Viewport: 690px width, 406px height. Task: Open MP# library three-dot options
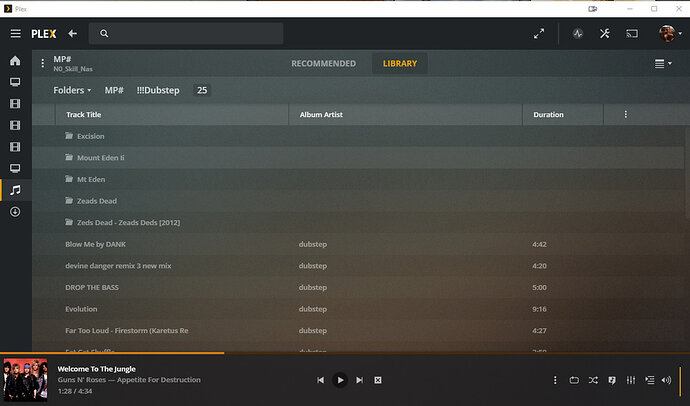[42, 63]
